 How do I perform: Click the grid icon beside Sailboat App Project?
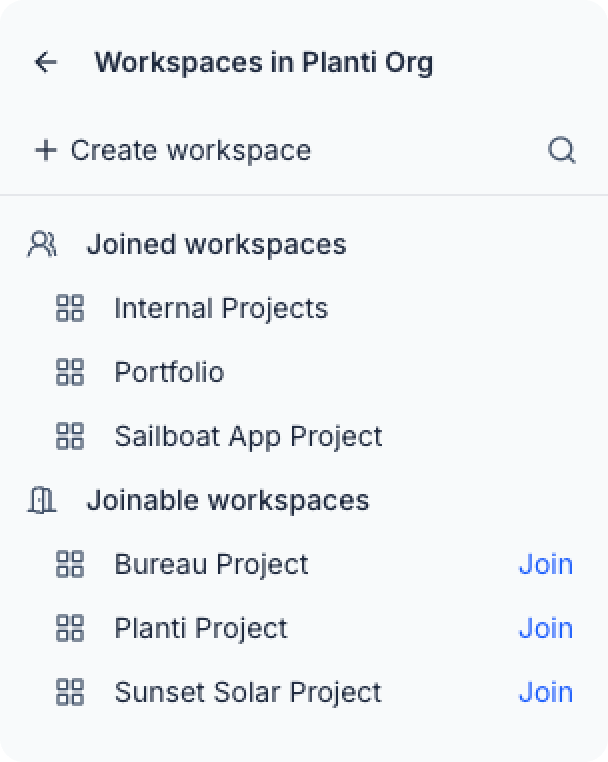(70, 437)
